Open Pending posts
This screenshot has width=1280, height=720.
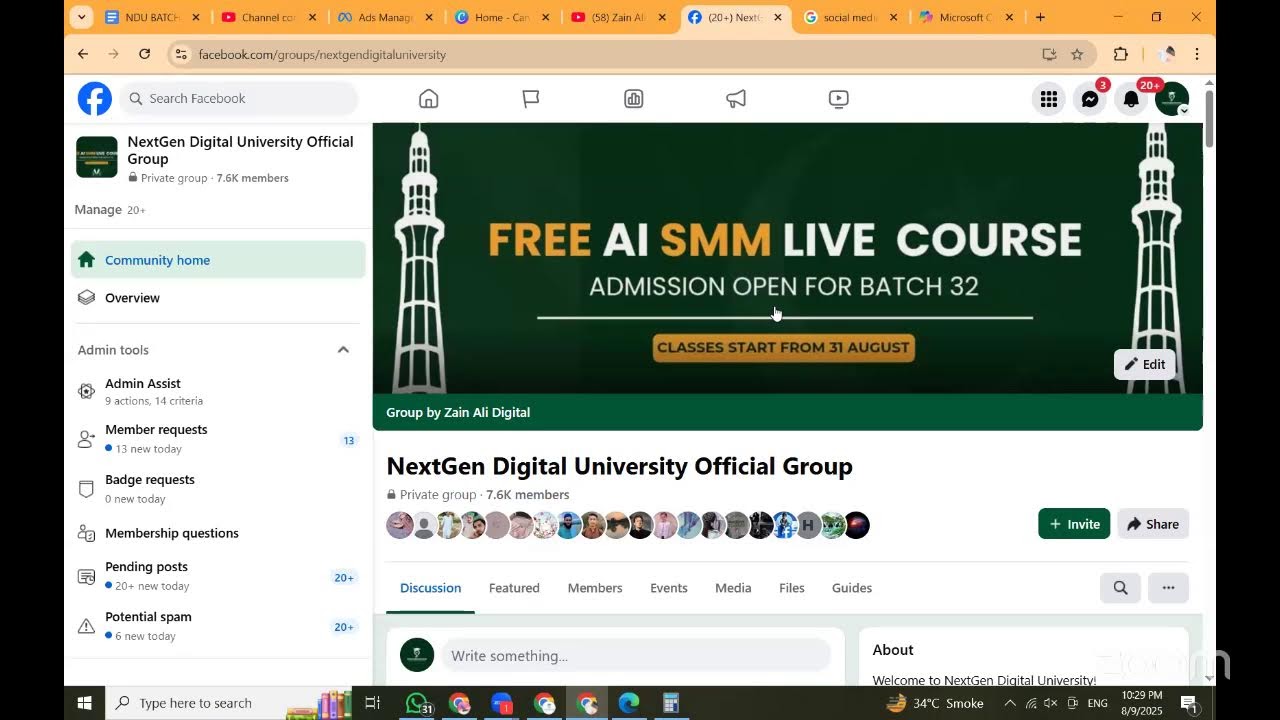coord(218,575)
